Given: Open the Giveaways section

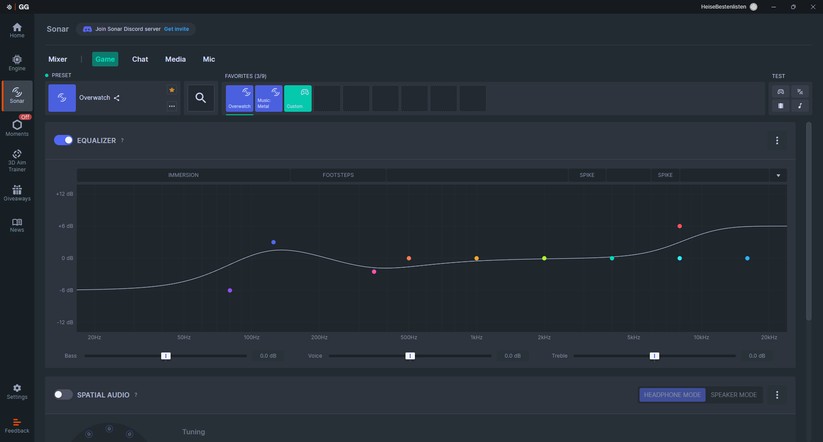Looking at the screenshot, I should tap(17, 193).
